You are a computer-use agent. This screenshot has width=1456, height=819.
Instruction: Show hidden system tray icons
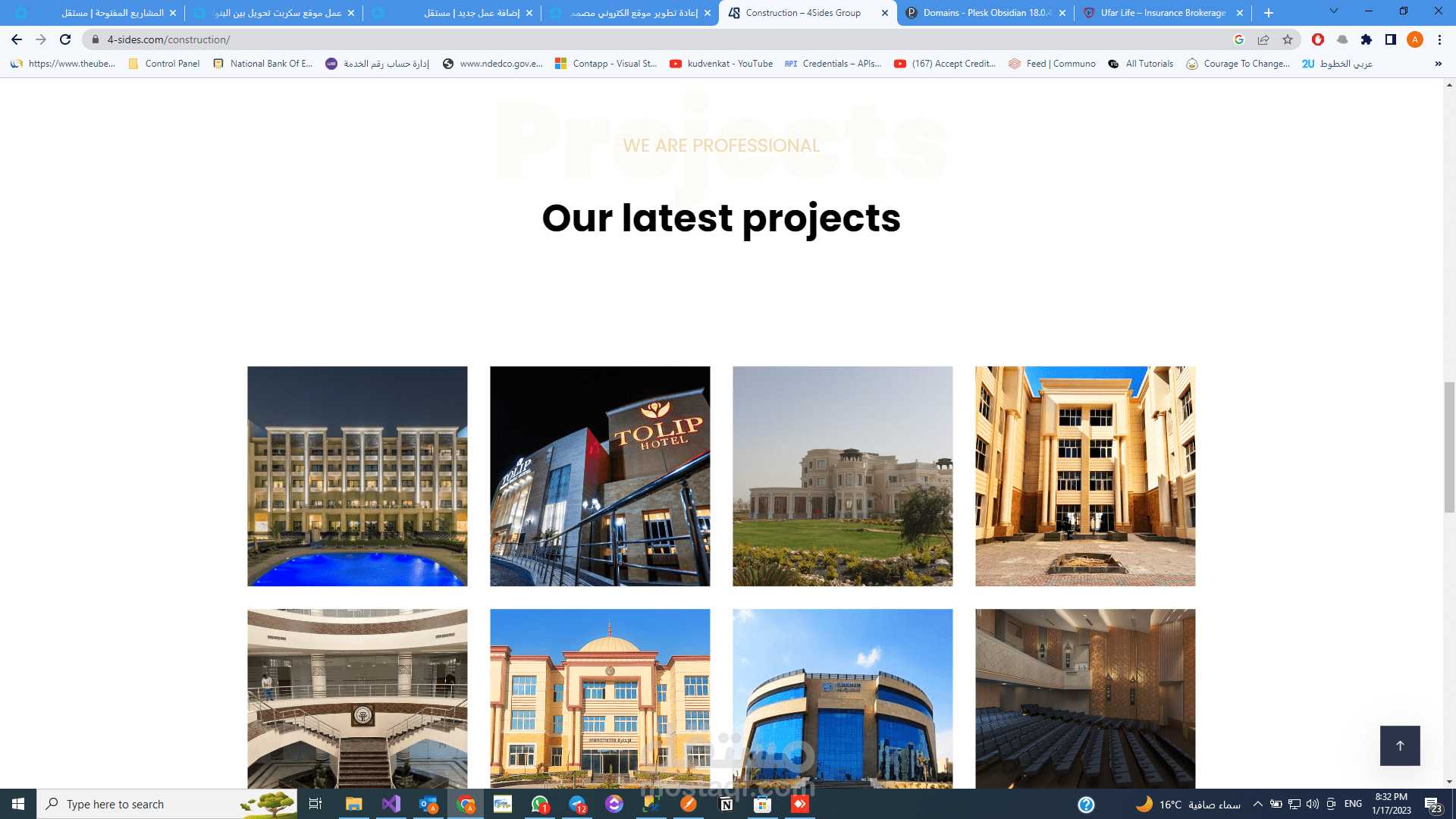[x=1258, y=804]
